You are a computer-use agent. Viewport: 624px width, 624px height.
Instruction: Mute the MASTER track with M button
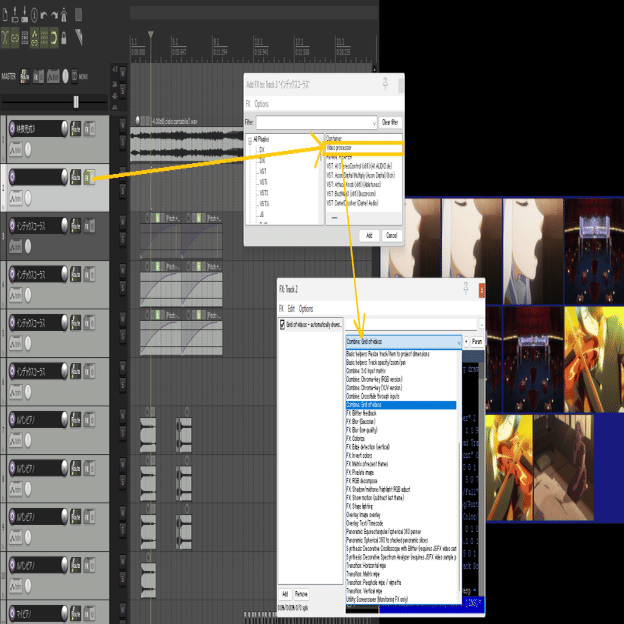pyautogui.click(x=123, y=73)
